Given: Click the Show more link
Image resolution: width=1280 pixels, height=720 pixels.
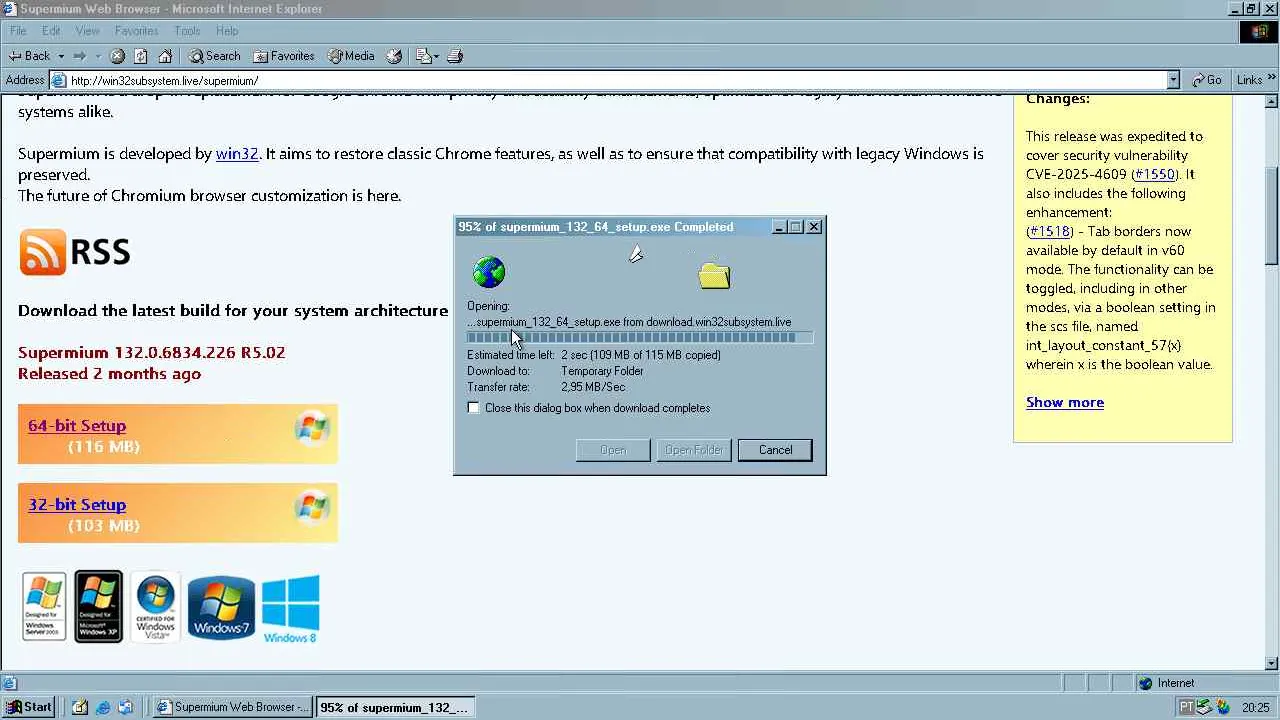Looking at the screenshot, I should [1065, 402].
